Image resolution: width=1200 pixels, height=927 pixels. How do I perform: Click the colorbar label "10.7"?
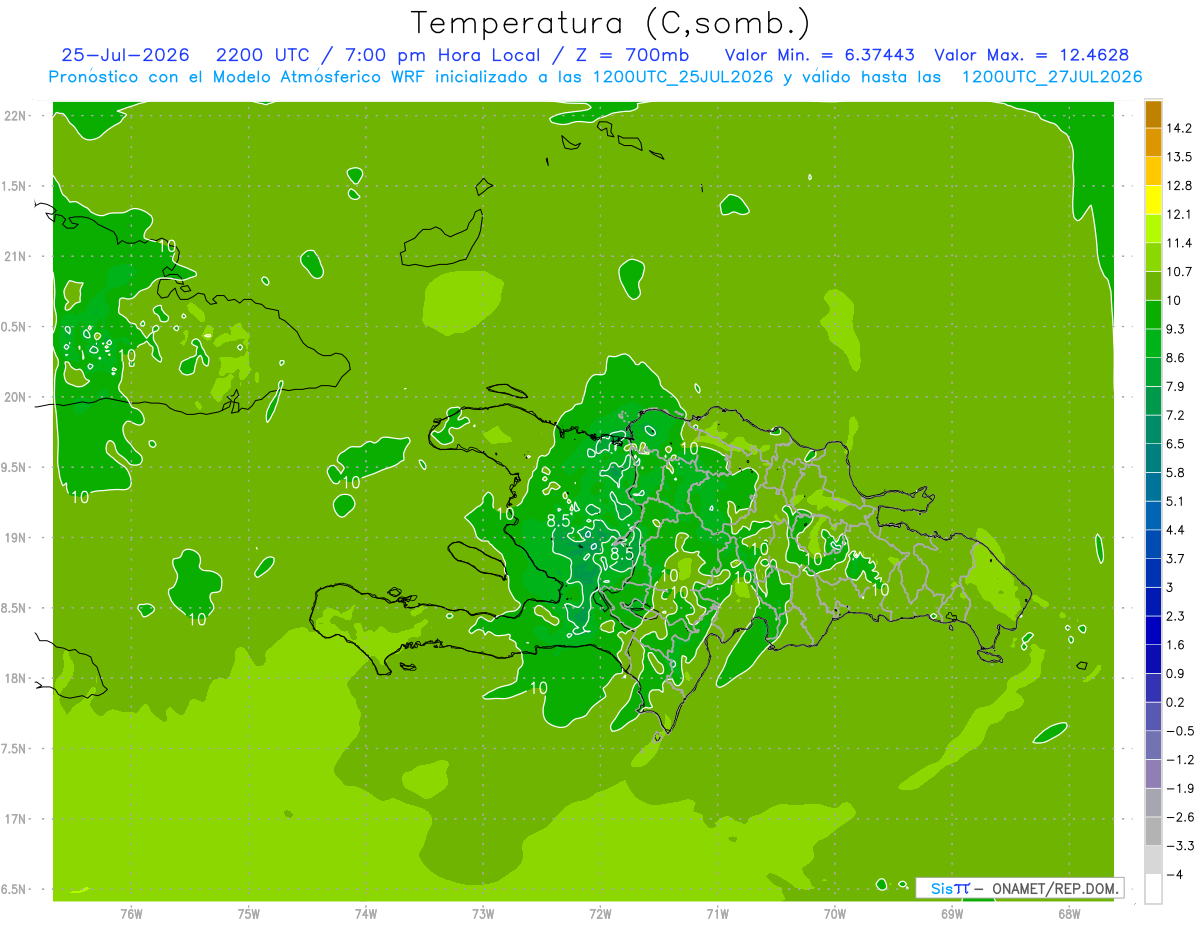[1180, 271]
